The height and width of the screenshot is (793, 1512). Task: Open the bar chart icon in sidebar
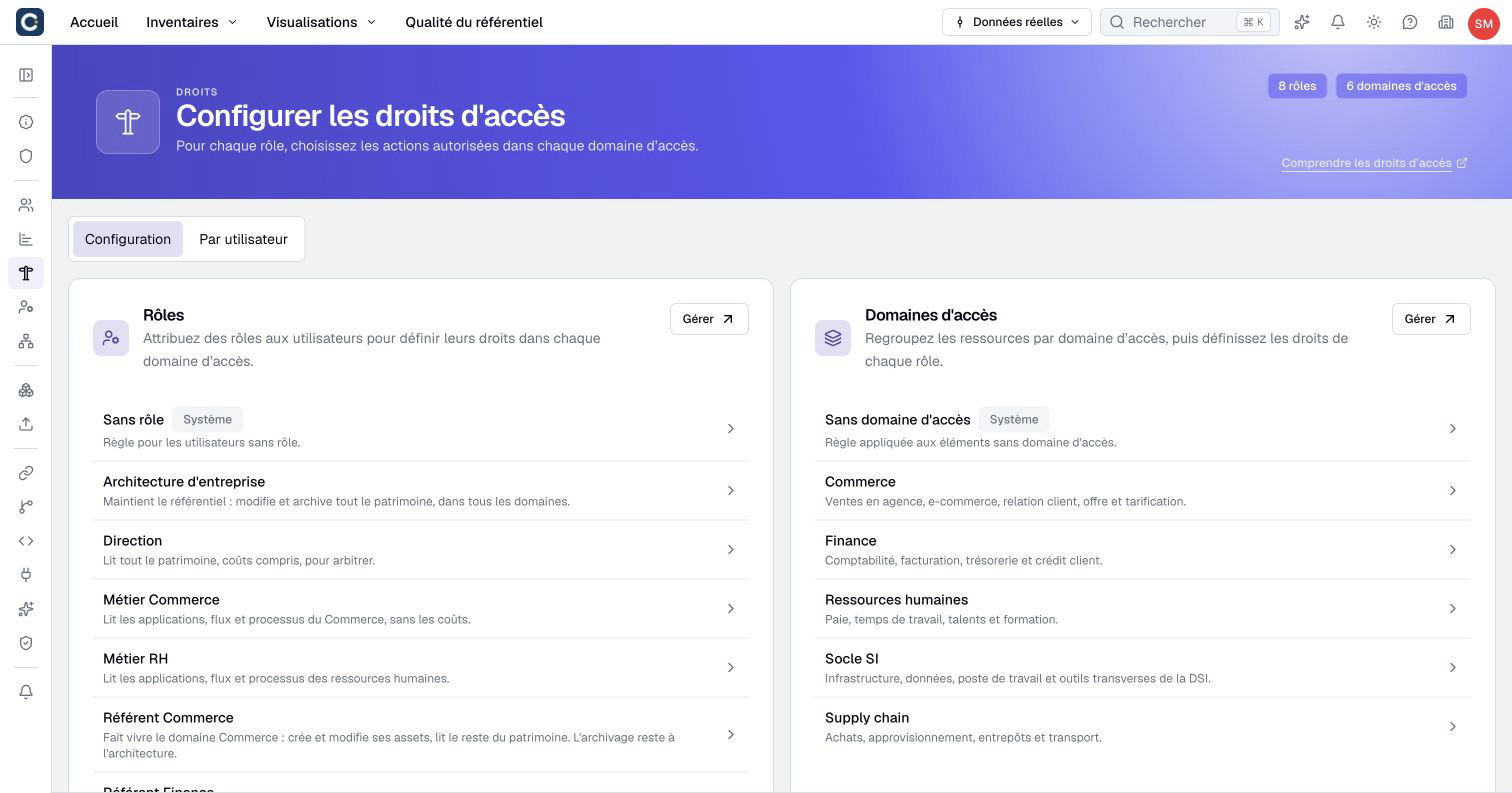[x=26, y=239]
